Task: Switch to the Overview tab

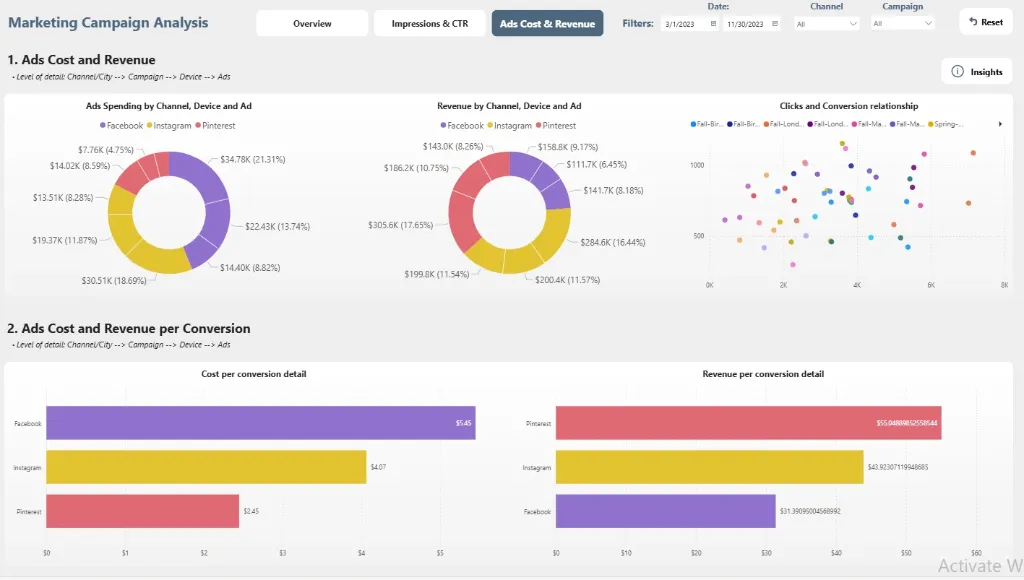Action: 312,23
